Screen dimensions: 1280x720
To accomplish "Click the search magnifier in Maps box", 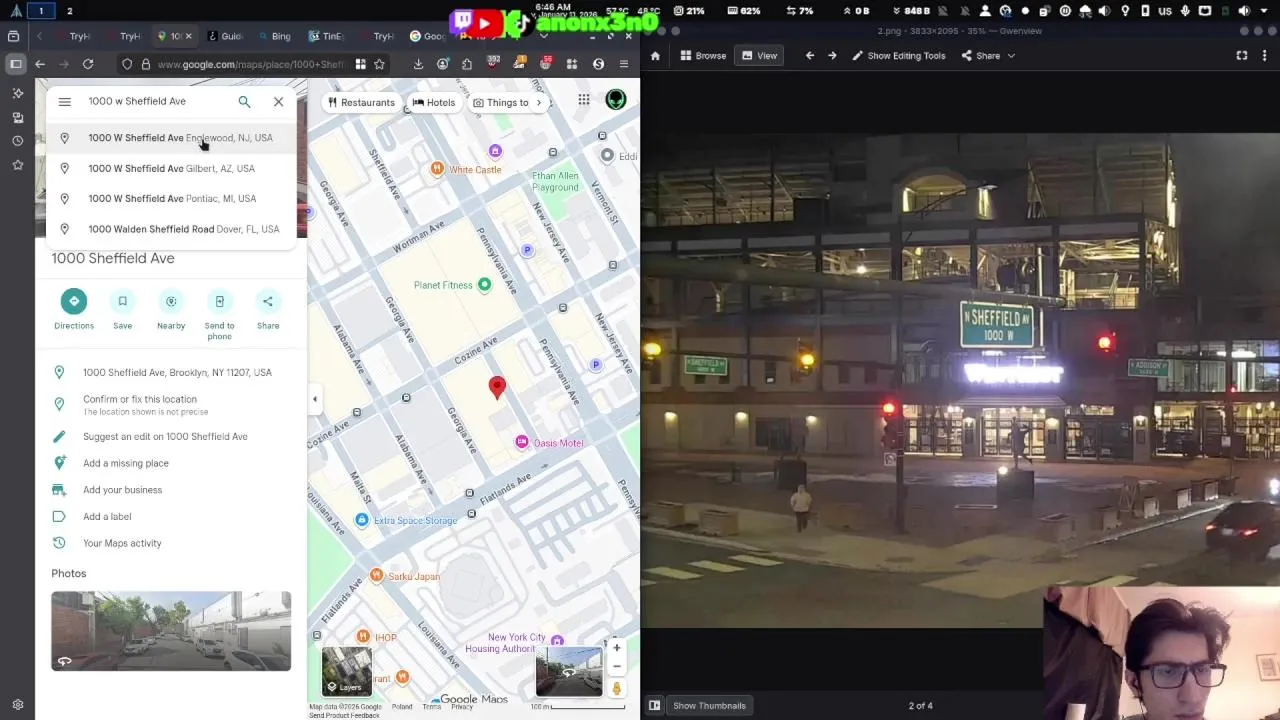I will coord(244,101).
